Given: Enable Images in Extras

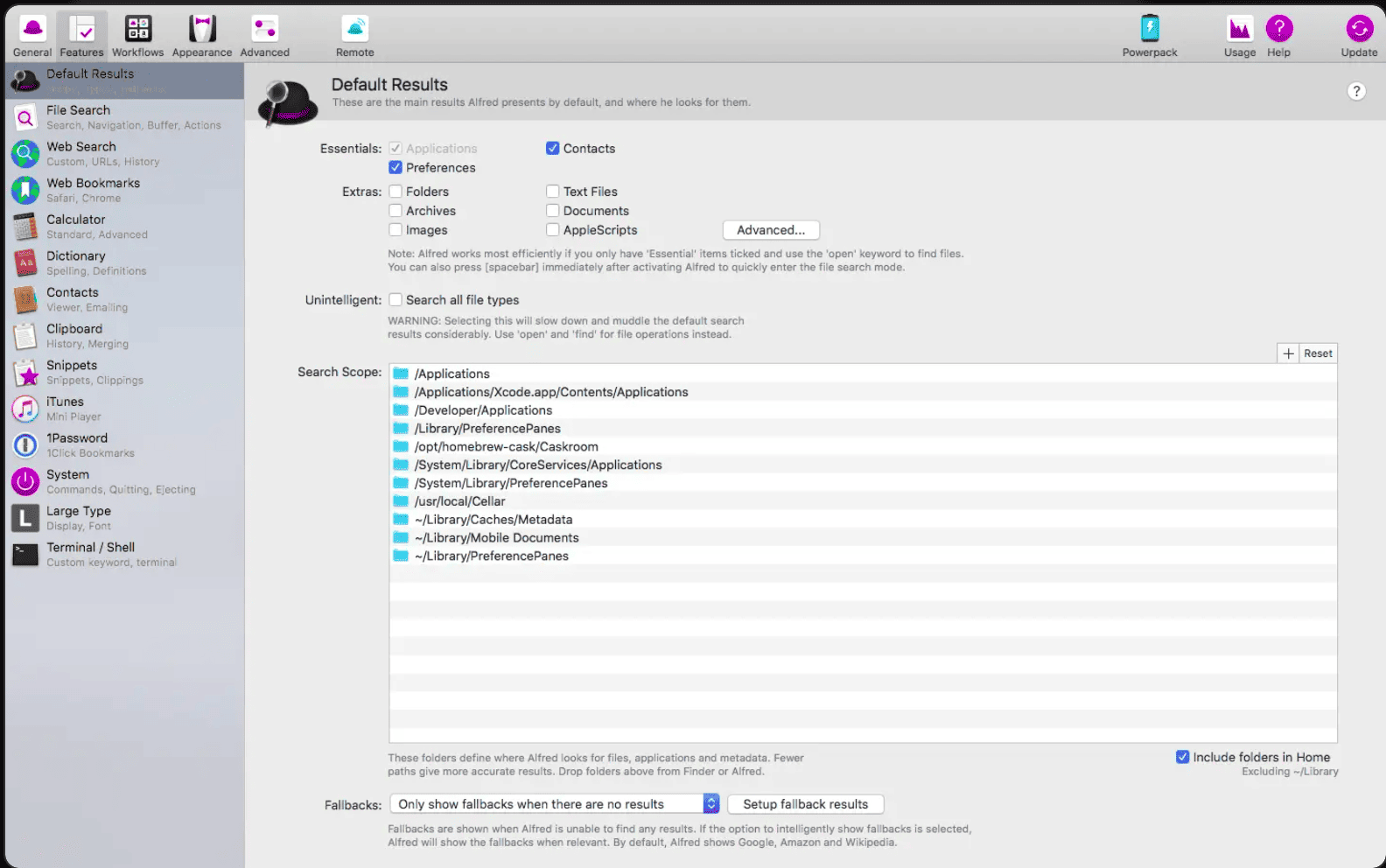Looking at the screenshot, I should [x=395, y=230].
